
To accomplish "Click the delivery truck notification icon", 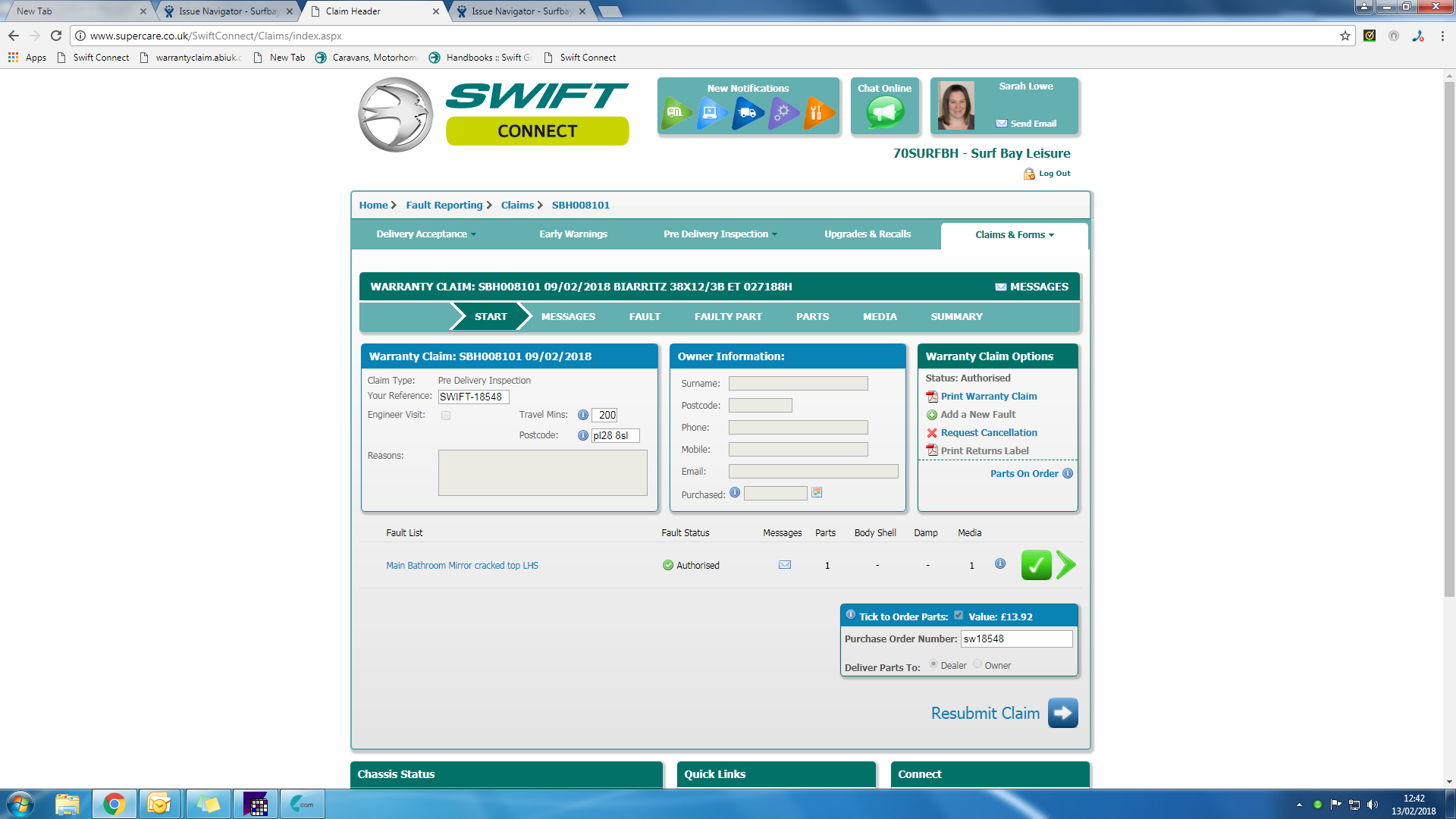I will click(748, 113).
